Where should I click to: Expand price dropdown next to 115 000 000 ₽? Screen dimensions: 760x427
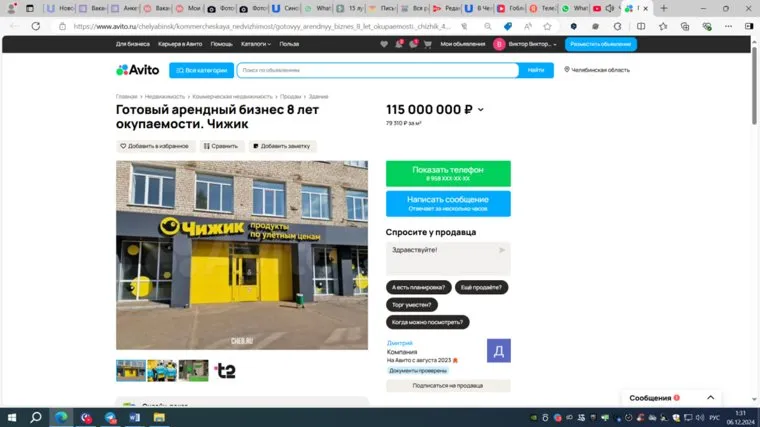(481, 110)
